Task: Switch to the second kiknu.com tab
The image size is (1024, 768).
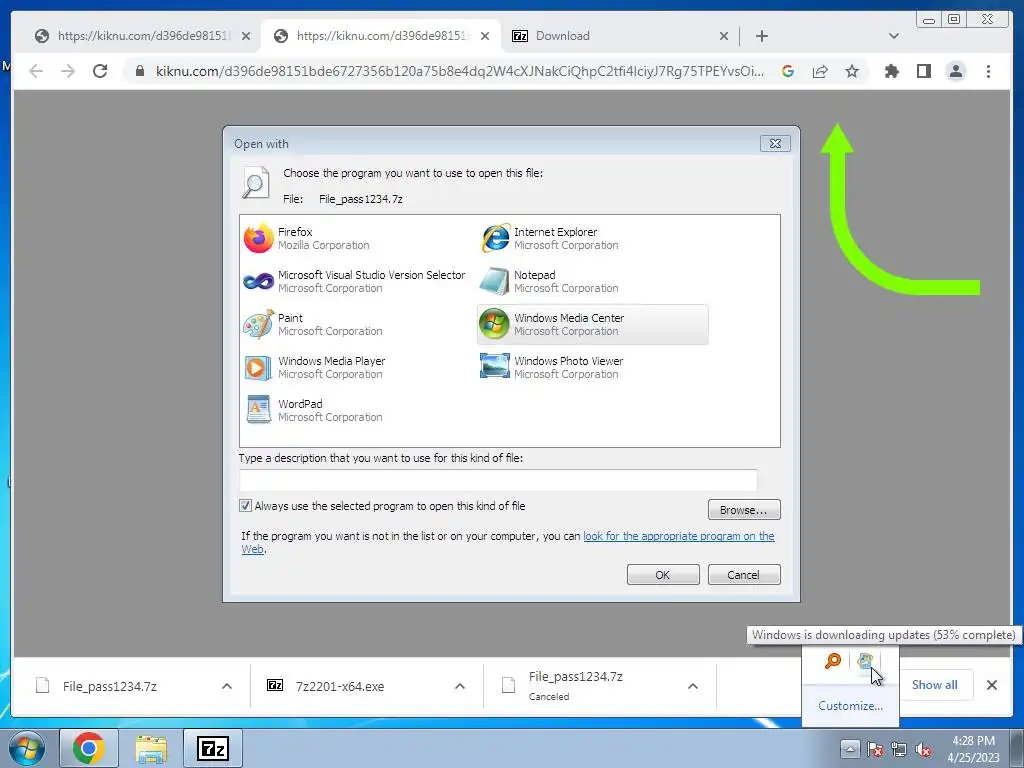Action: pyautogui.click(x=381, y=36)
